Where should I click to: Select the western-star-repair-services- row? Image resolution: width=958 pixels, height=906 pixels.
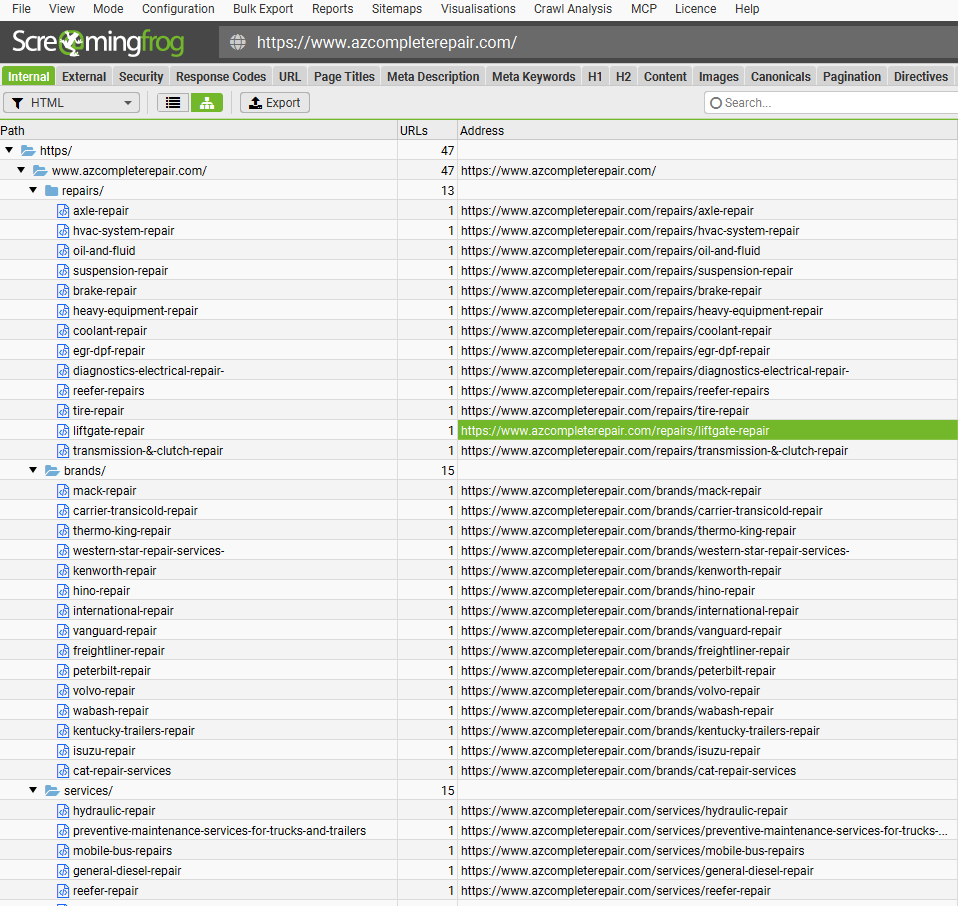(x=479, y=550)
